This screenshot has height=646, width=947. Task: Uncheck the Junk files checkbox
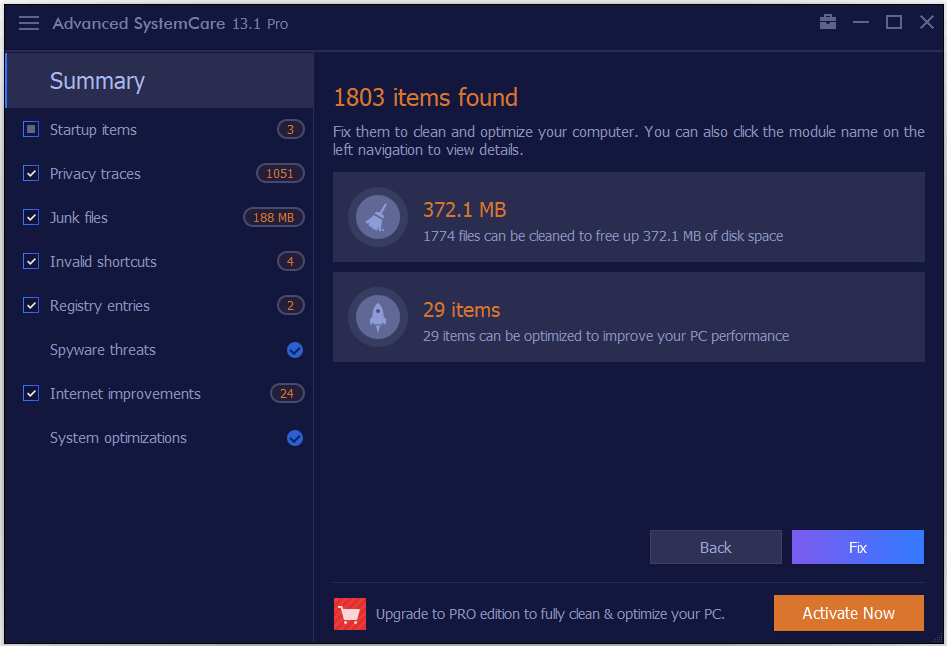click(x=31, y=217)
